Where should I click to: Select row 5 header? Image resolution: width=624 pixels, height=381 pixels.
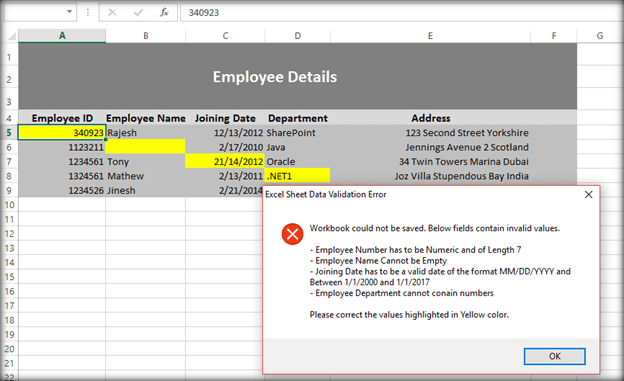pos(9,133)
